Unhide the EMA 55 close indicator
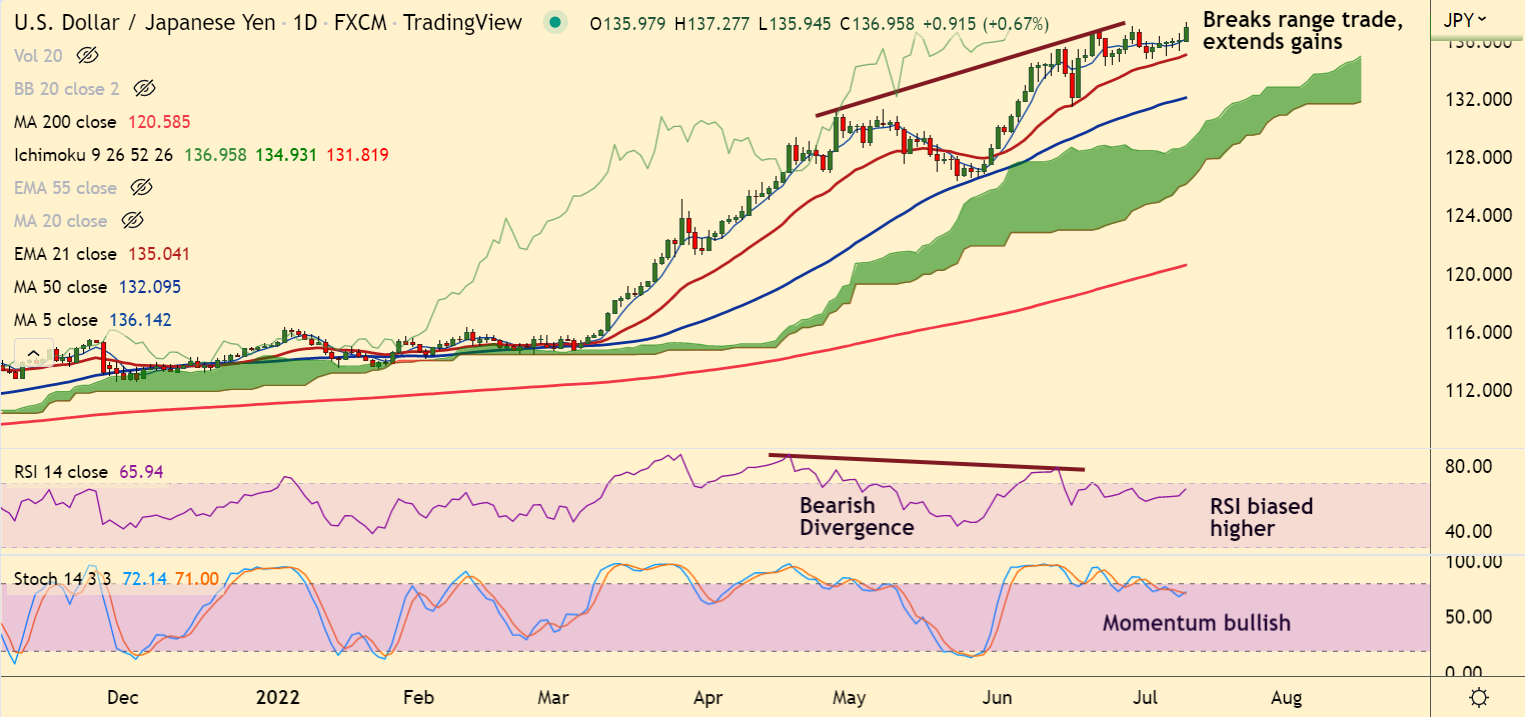 pos(142,188)
